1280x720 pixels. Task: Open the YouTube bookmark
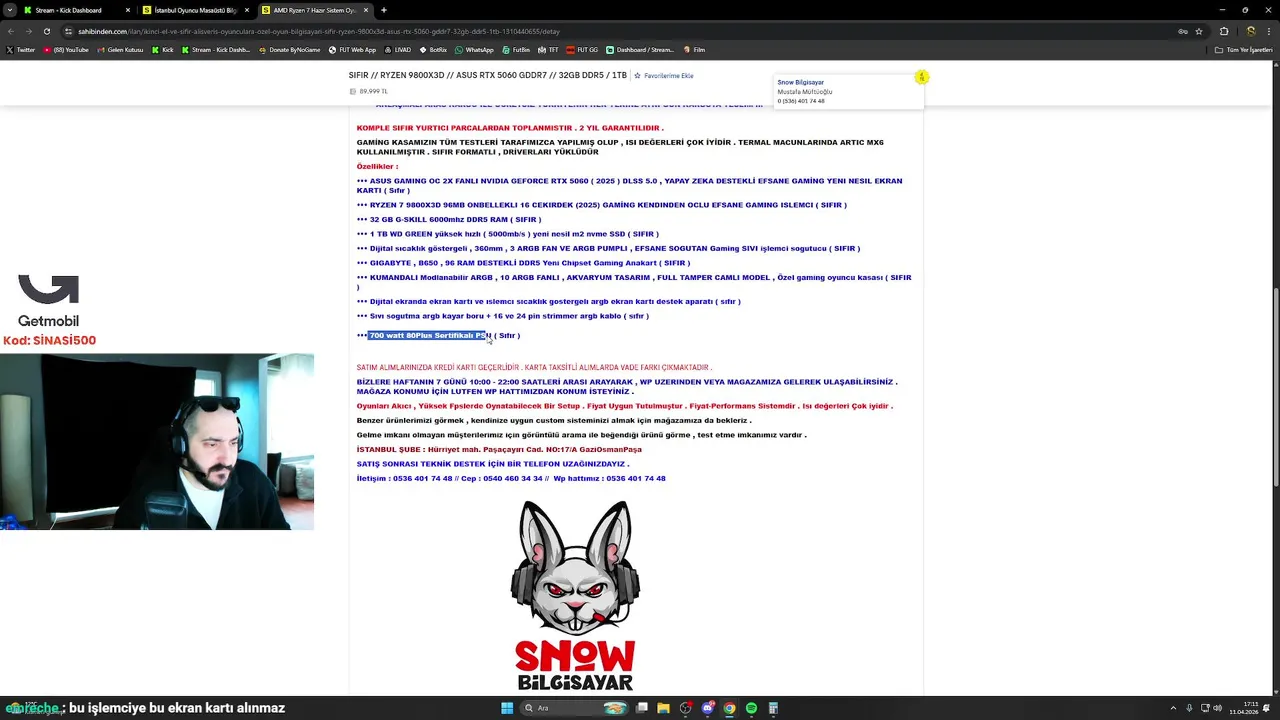[x=66, y=49]
